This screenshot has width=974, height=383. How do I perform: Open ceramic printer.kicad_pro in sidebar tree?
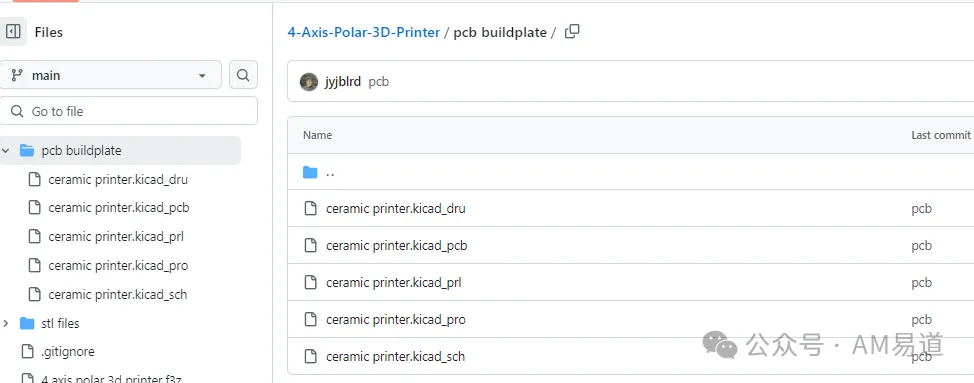click(x=118, y=266)
